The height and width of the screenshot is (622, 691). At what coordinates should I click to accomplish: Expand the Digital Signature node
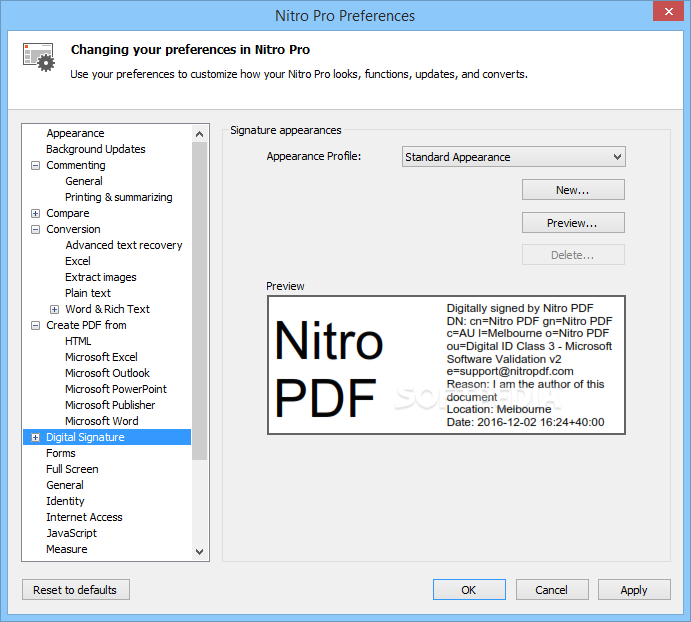(x=35, y=437)
